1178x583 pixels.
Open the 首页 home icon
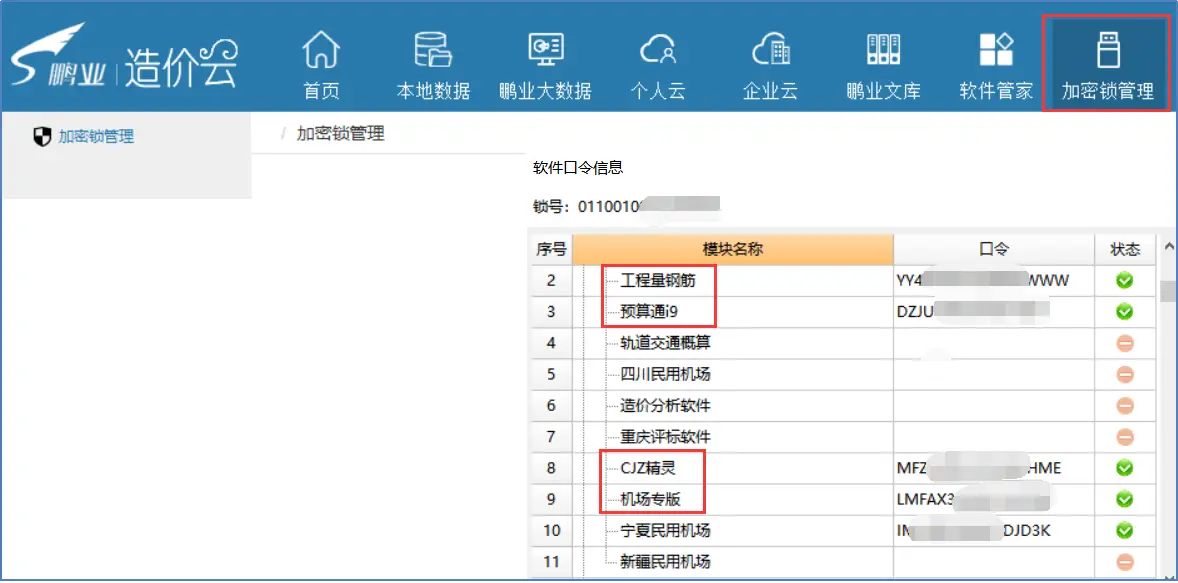point(321,50)
